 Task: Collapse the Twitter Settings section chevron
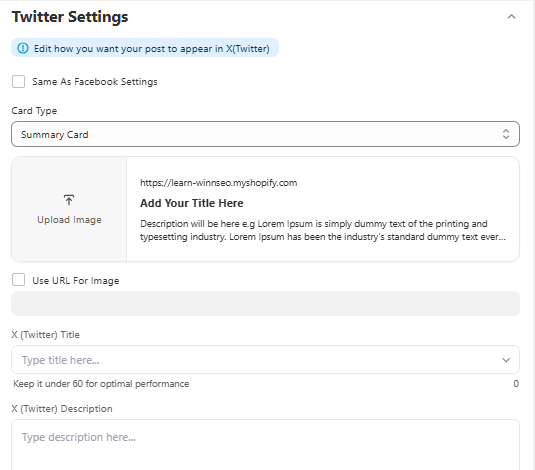pos(511,17)
